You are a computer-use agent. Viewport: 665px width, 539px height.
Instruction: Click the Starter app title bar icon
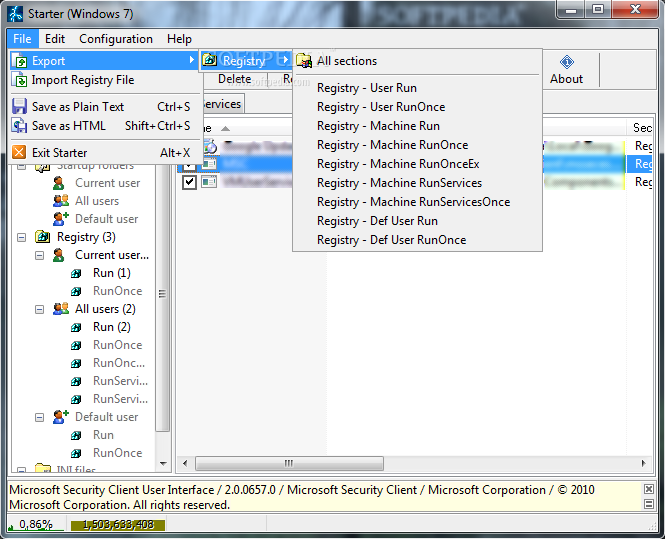[16, 14]
